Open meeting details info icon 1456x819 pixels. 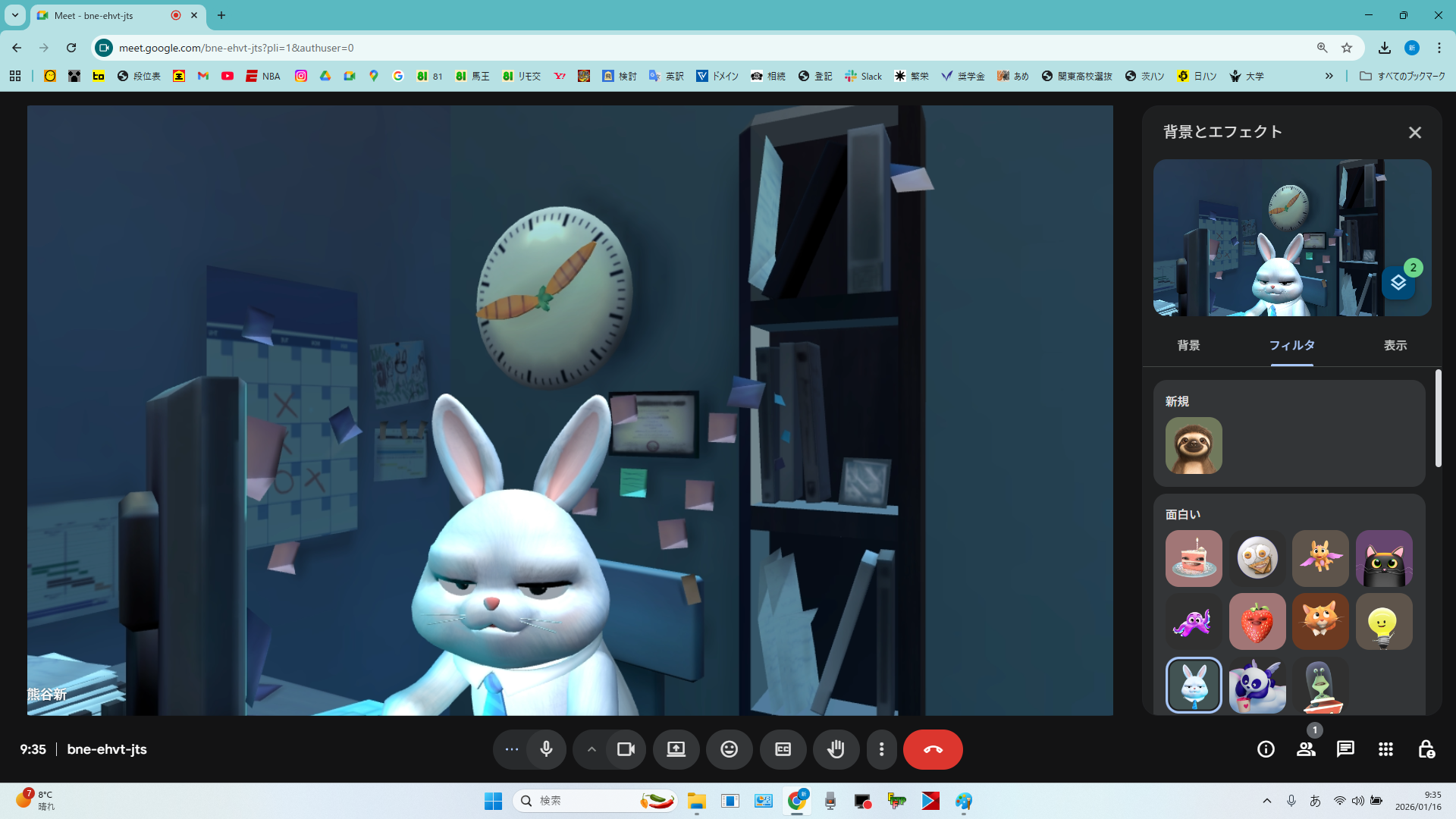[x=1266, y=749]
